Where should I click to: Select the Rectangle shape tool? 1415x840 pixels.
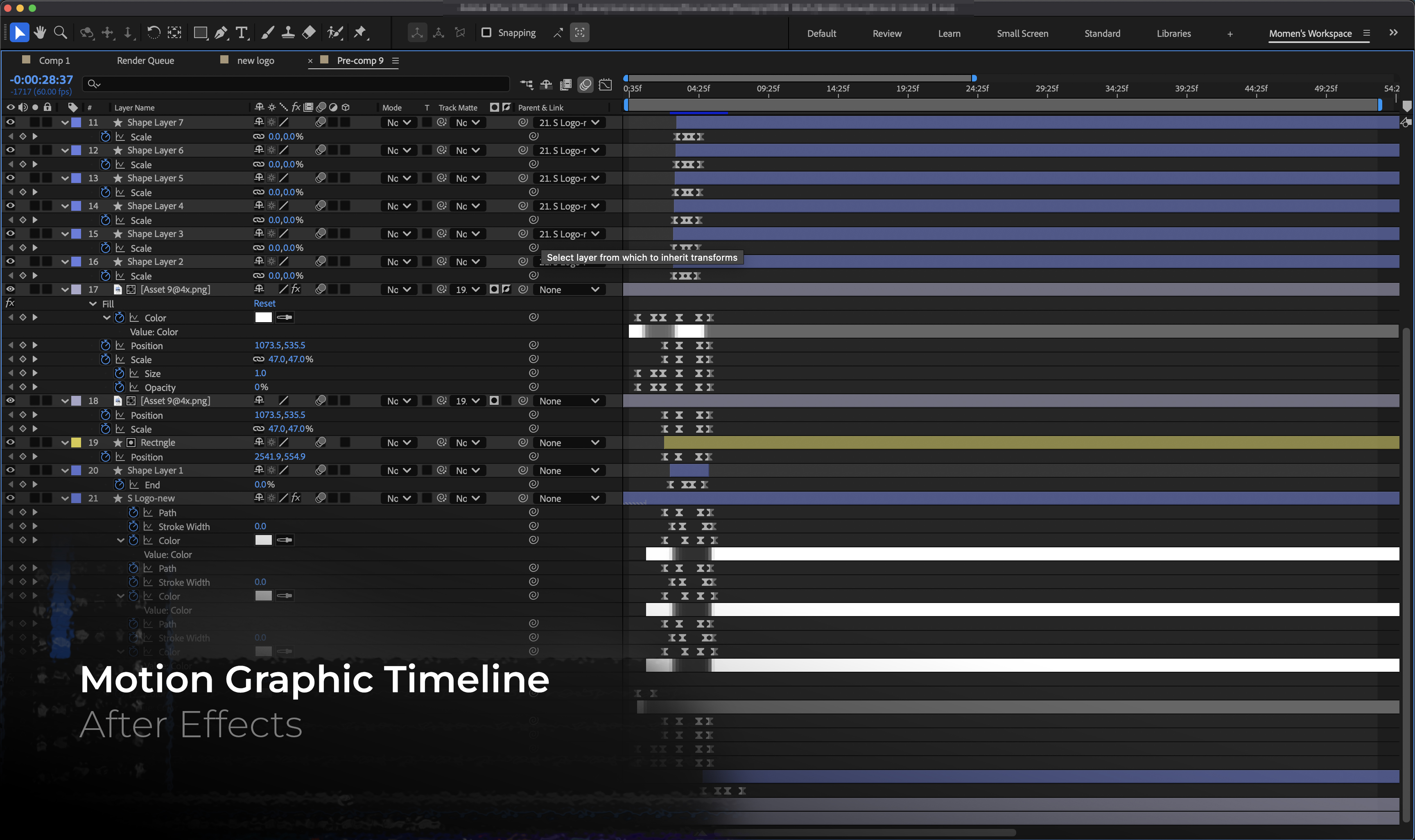200,32
